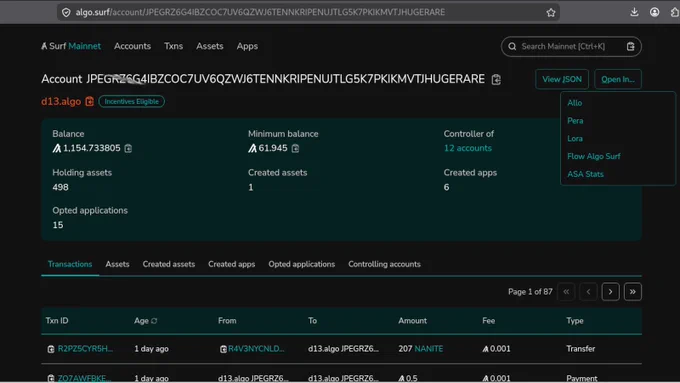Choose Lora from the Open In menu
Screen dimensions: 680x383
(575, 139)
